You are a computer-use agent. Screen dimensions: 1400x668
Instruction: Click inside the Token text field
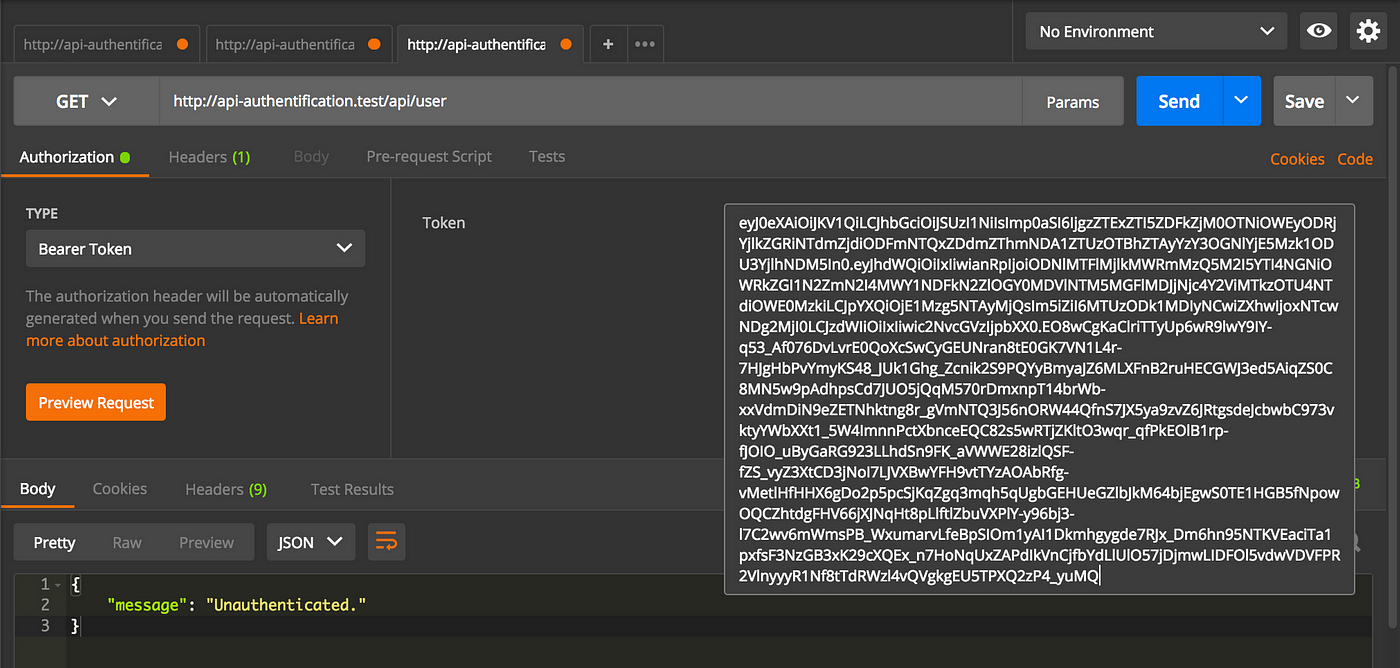point(1039,399)
